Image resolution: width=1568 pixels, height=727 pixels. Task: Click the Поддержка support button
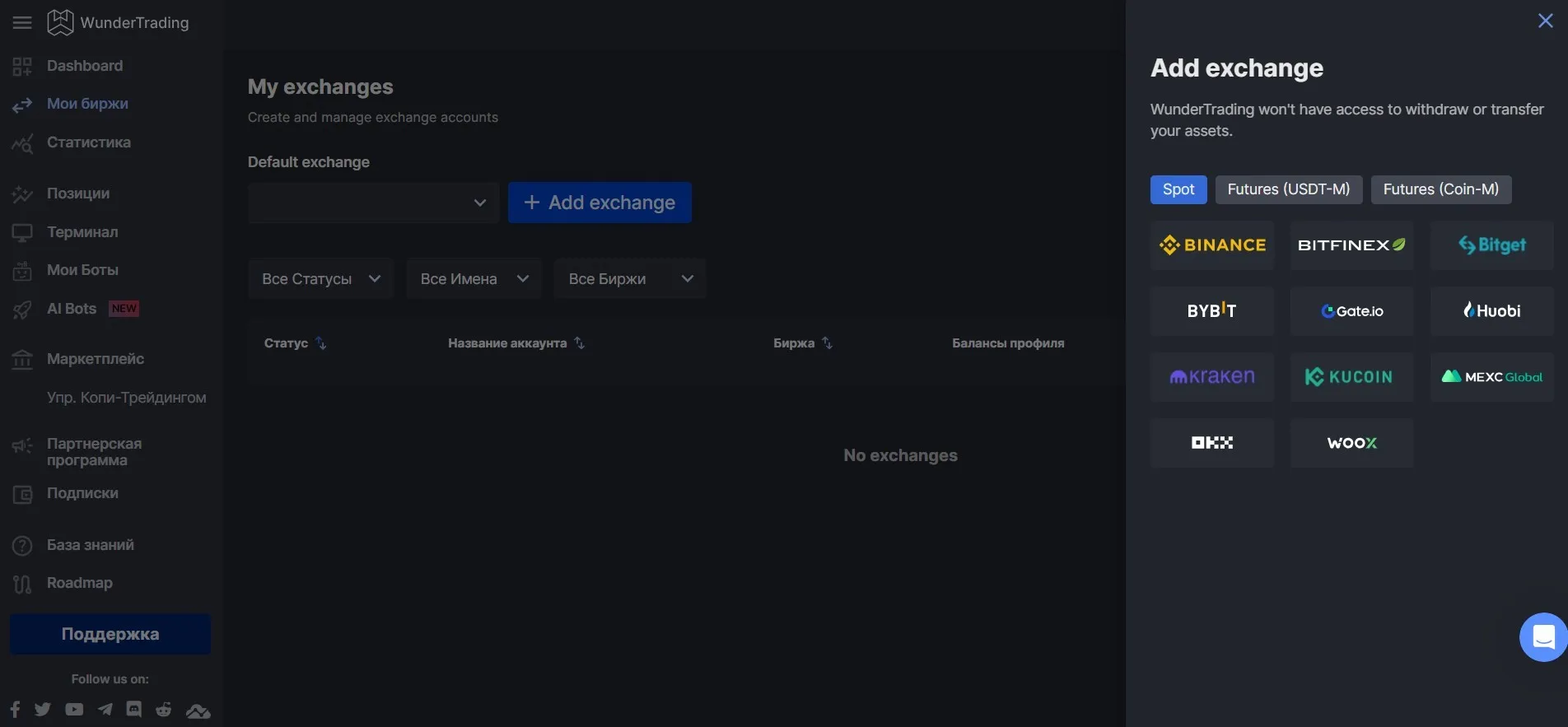tap(110, 634)
